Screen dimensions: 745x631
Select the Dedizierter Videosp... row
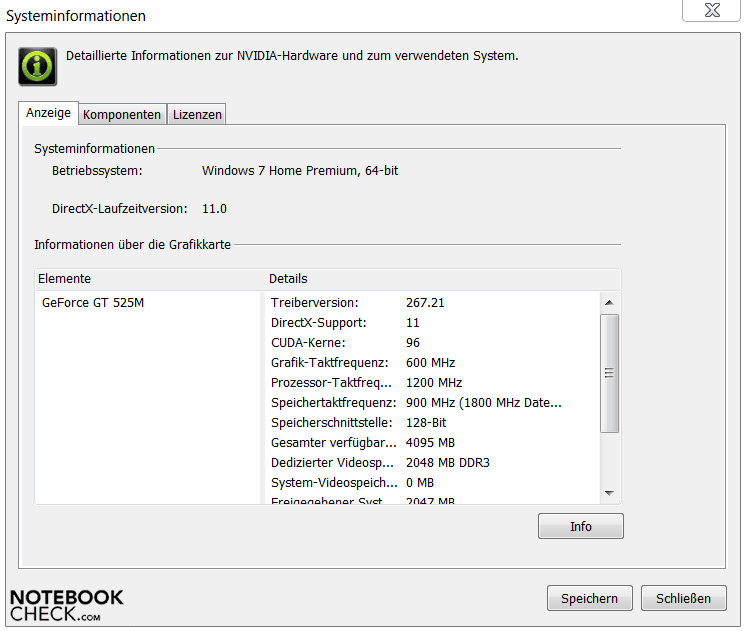pos(432,462)
